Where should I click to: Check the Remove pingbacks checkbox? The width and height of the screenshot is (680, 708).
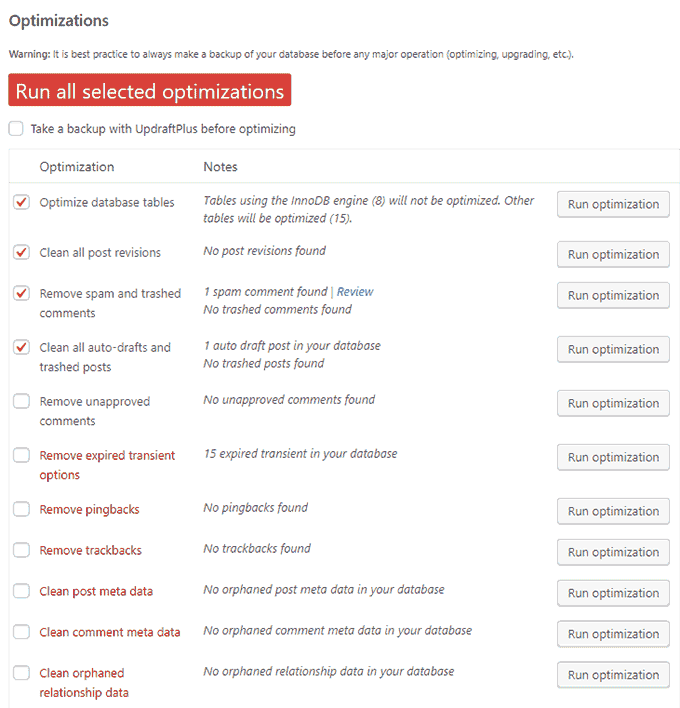21,509
